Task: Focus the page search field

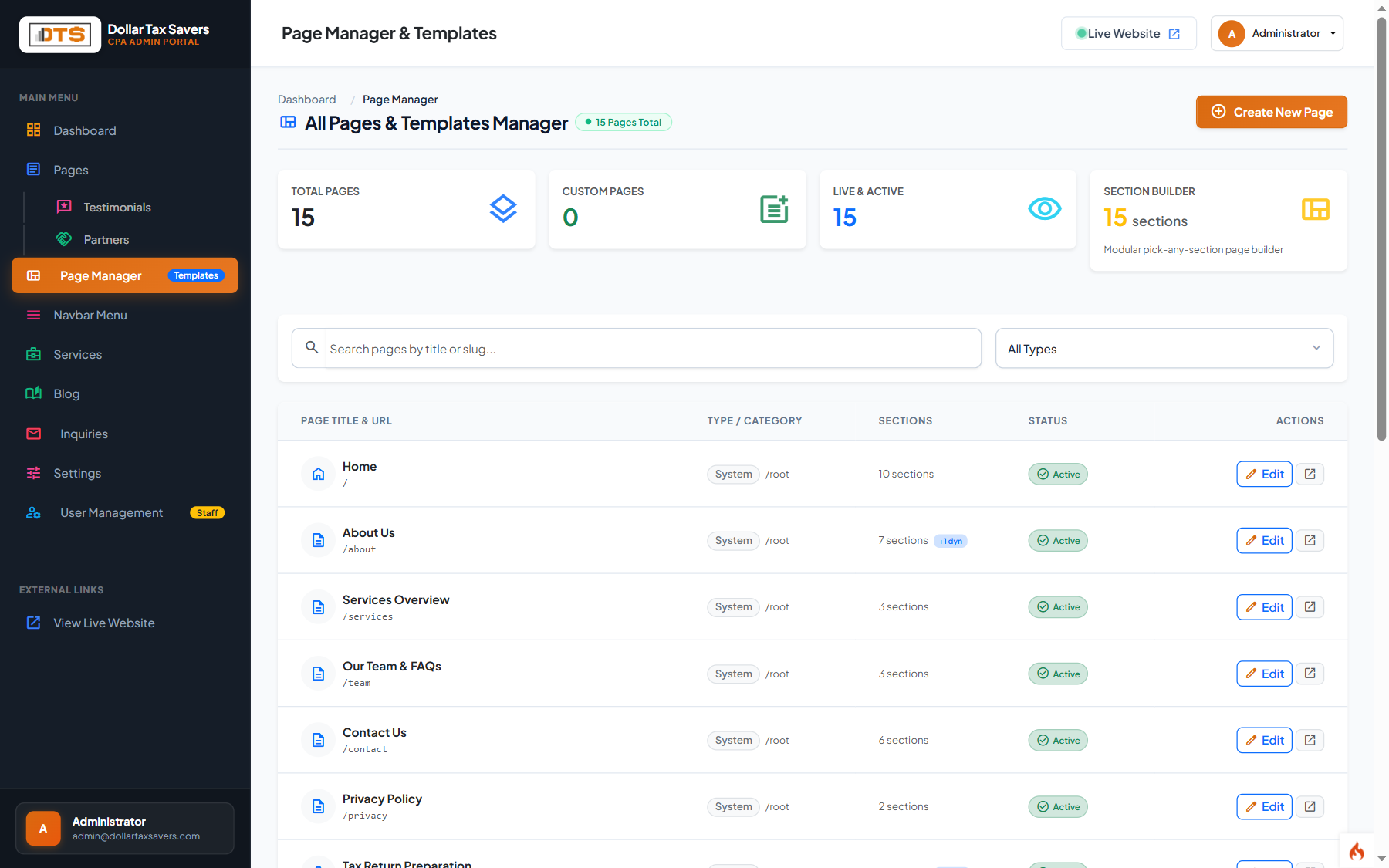Action: [x=653, y=349]
